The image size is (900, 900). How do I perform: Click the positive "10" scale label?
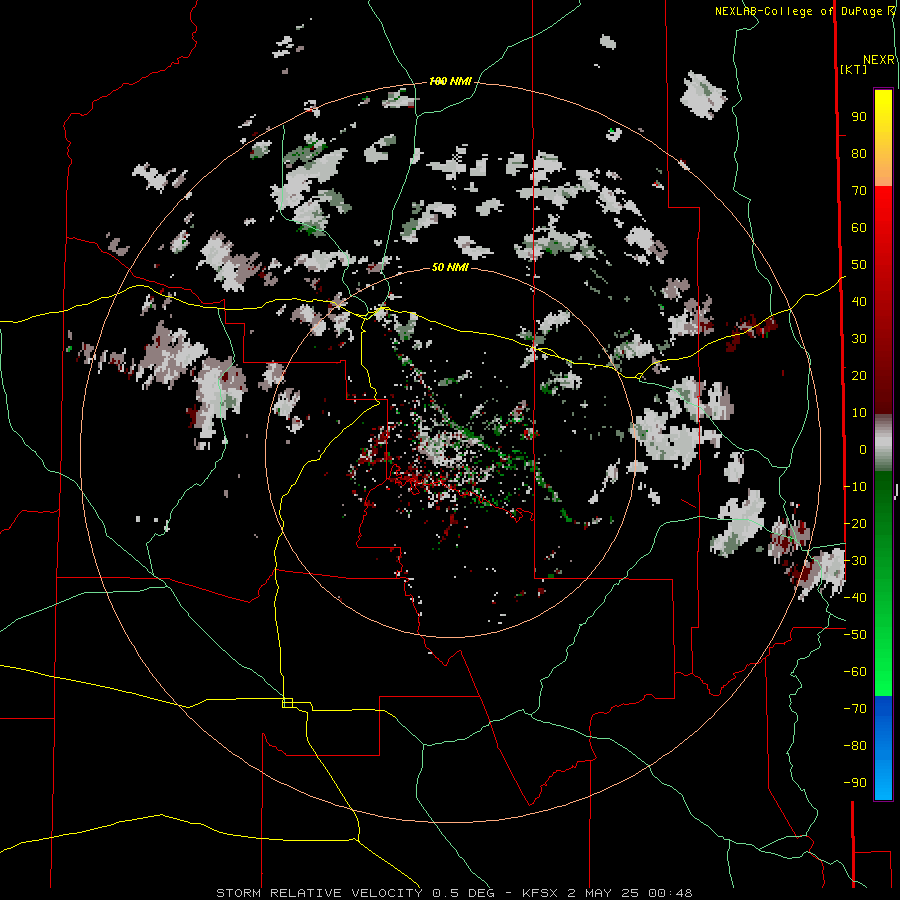pos(859,413)
